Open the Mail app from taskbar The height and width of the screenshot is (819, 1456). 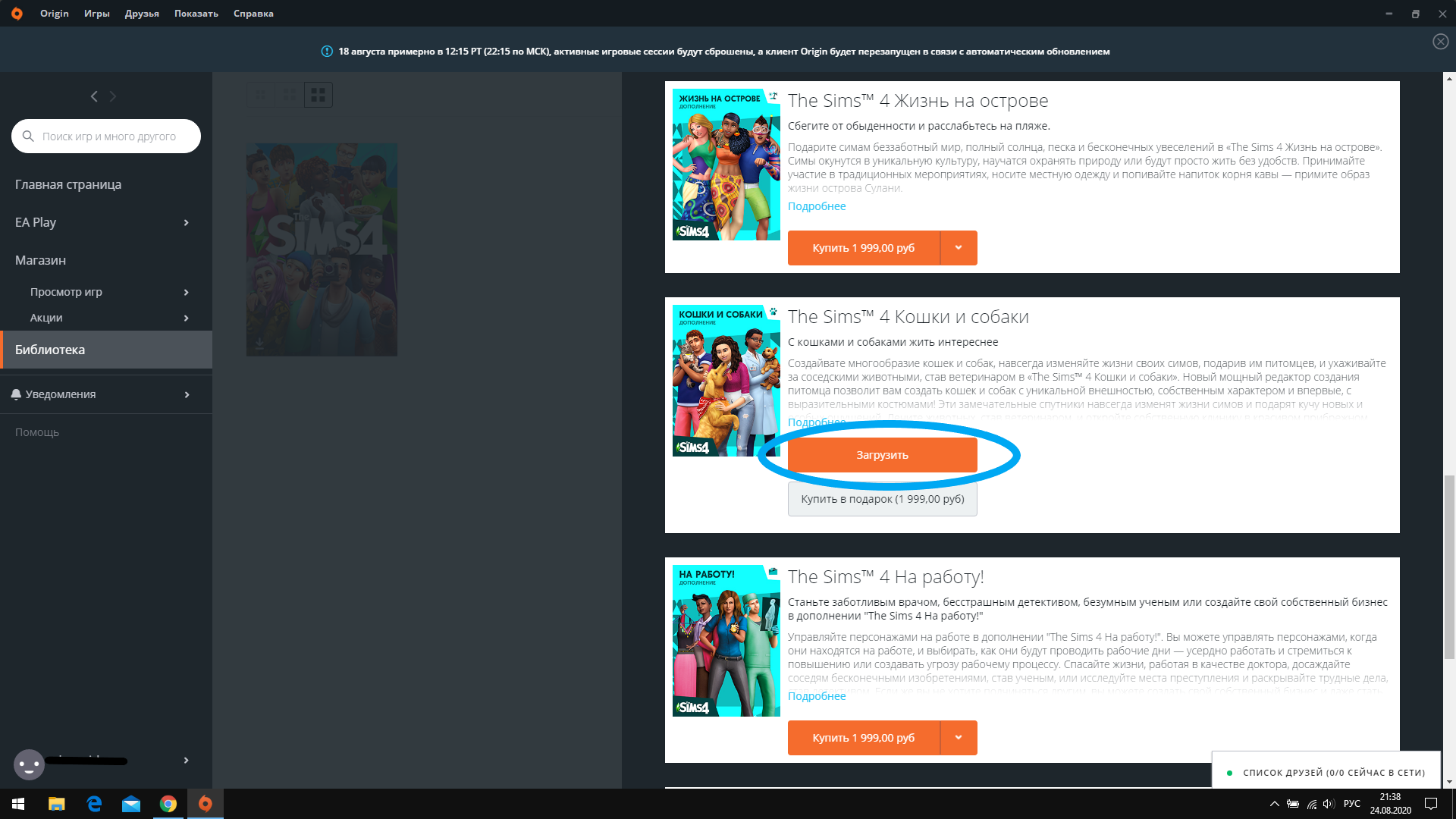pos(131,804)
